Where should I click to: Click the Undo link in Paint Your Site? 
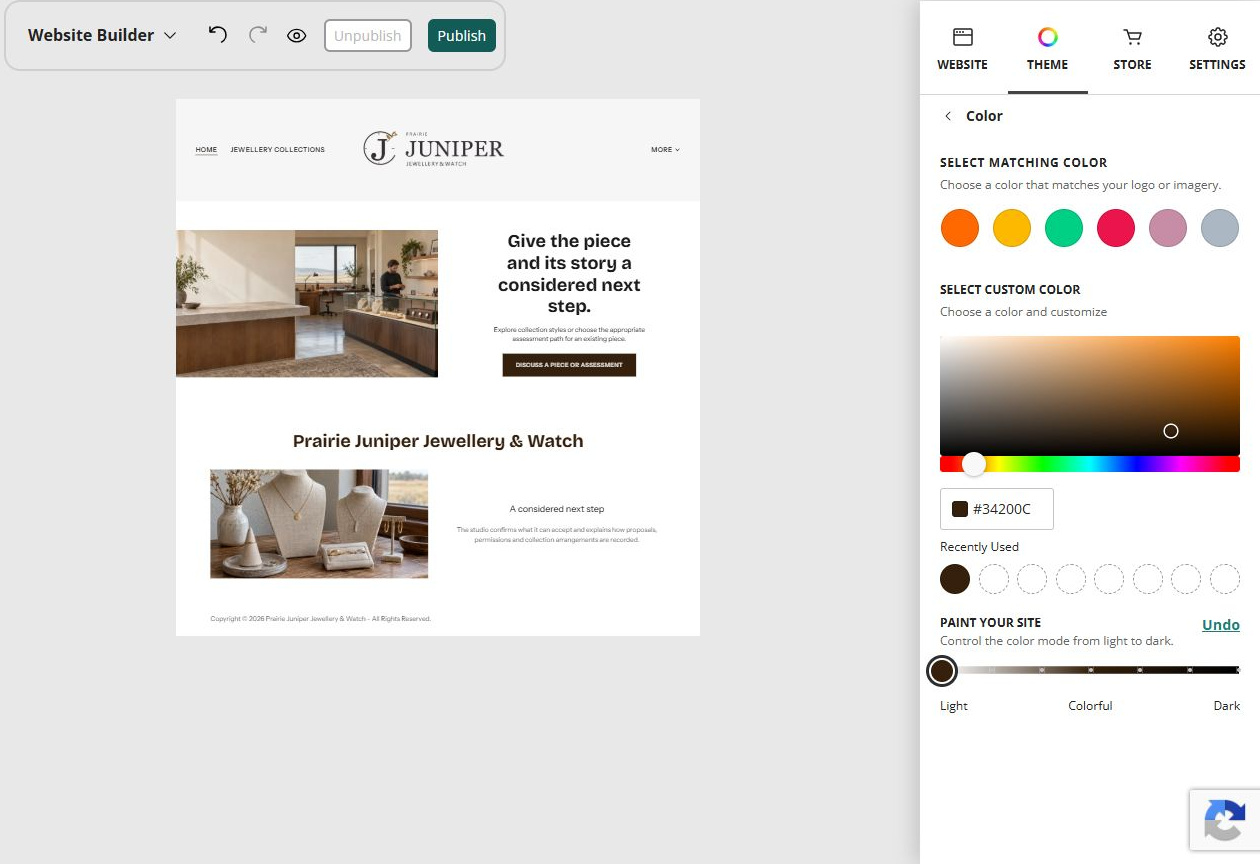tap(1221, 625)
